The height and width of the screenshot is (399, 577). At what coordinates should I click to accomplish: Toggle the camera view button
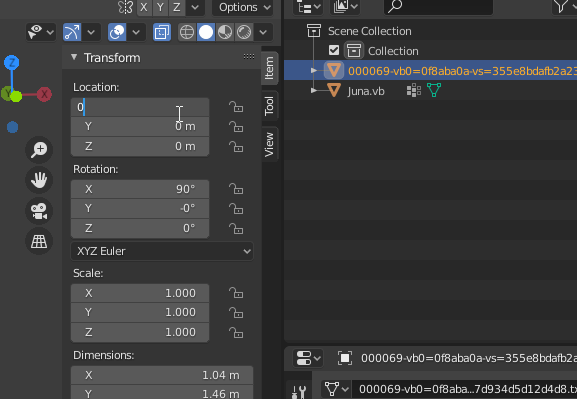(39, 211)
